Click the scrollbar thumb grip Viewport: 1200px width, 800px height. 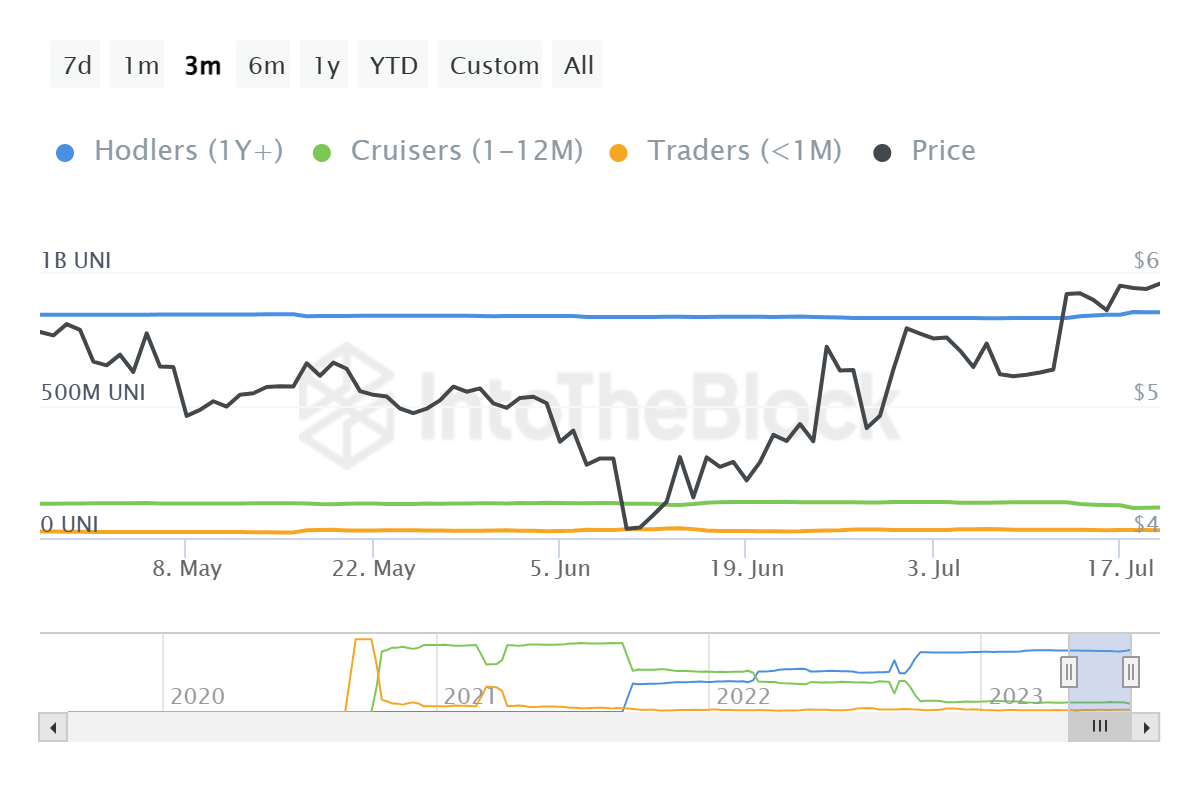coord(1100,727)
